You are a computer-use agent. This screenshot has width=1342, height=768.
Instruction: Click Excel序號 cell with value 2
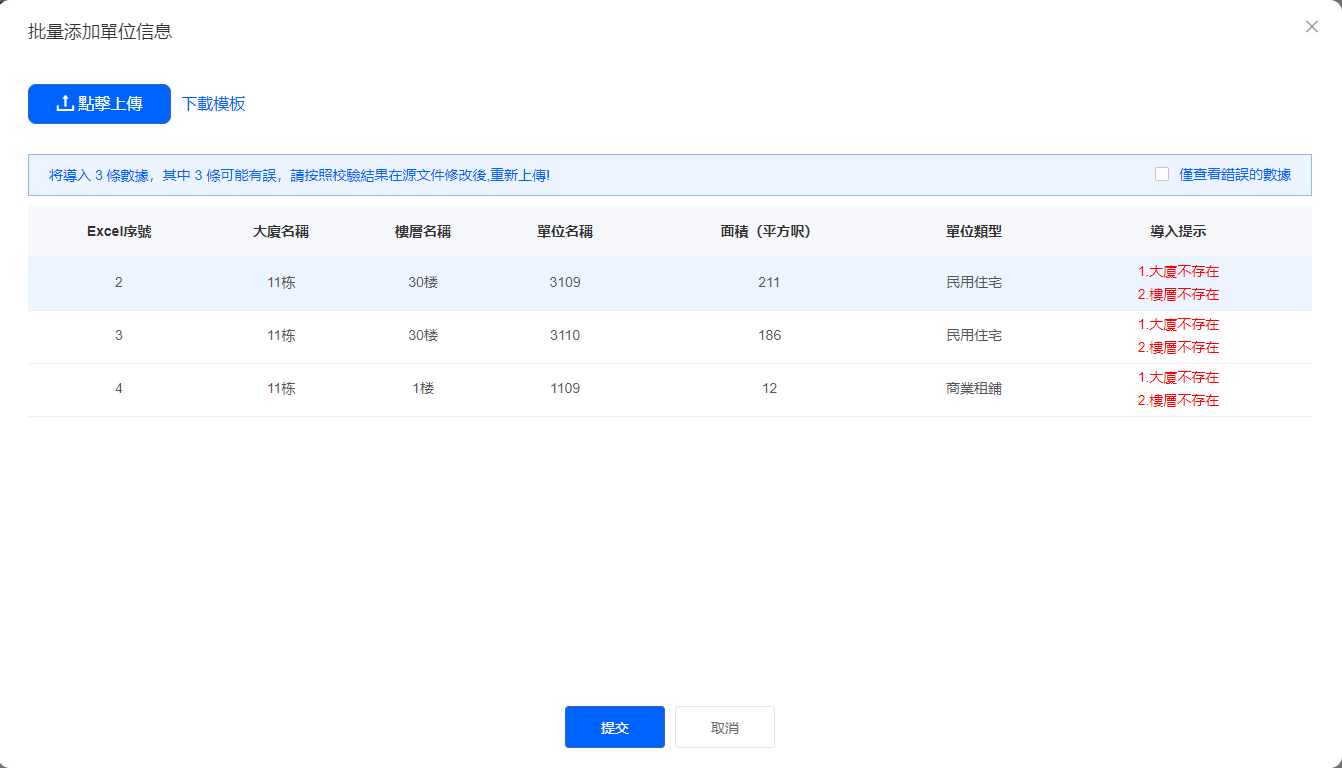[119, 283]
